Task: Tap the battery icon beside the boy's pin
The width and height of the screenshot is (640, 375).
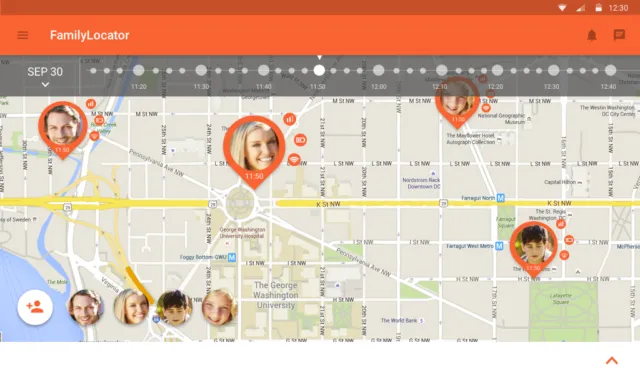Action: click(x=569, y=240)
